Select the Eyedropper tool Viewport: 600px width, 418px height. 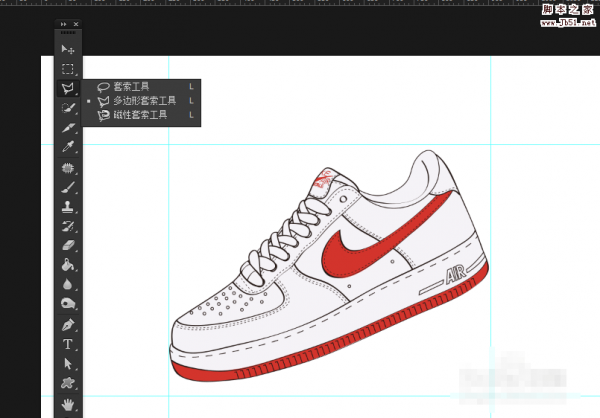68,147
